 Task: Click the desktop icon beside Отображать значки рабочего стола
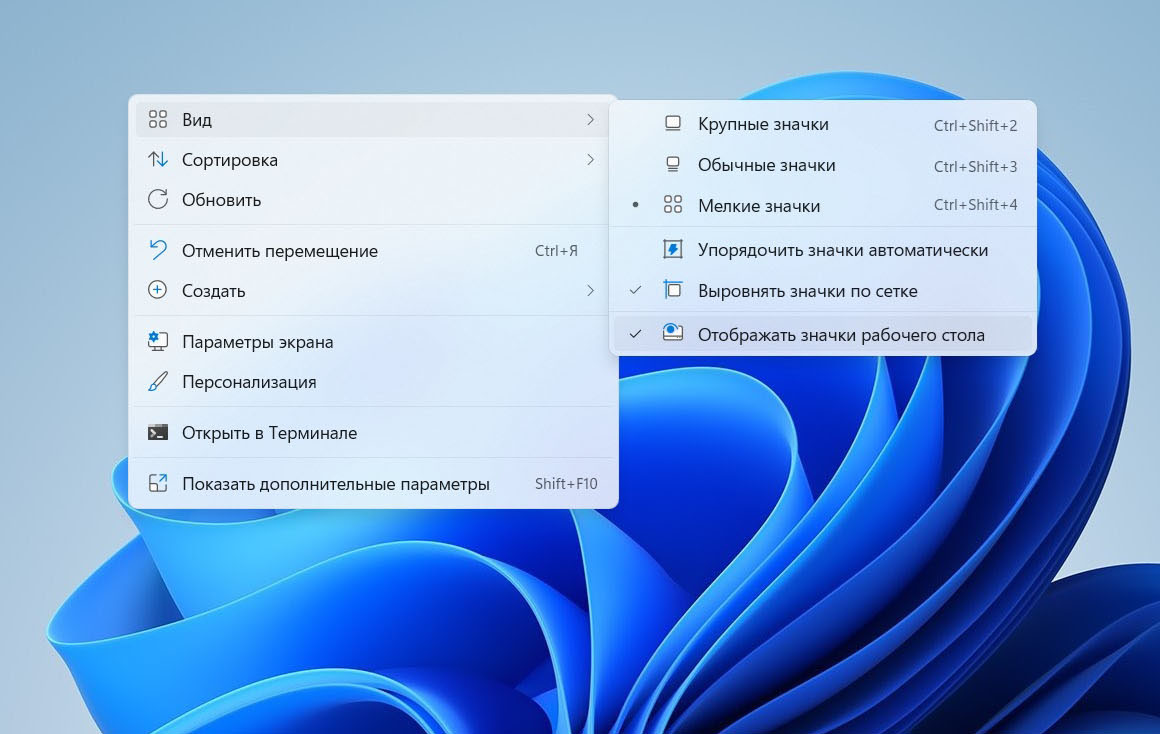coord(672,333)
